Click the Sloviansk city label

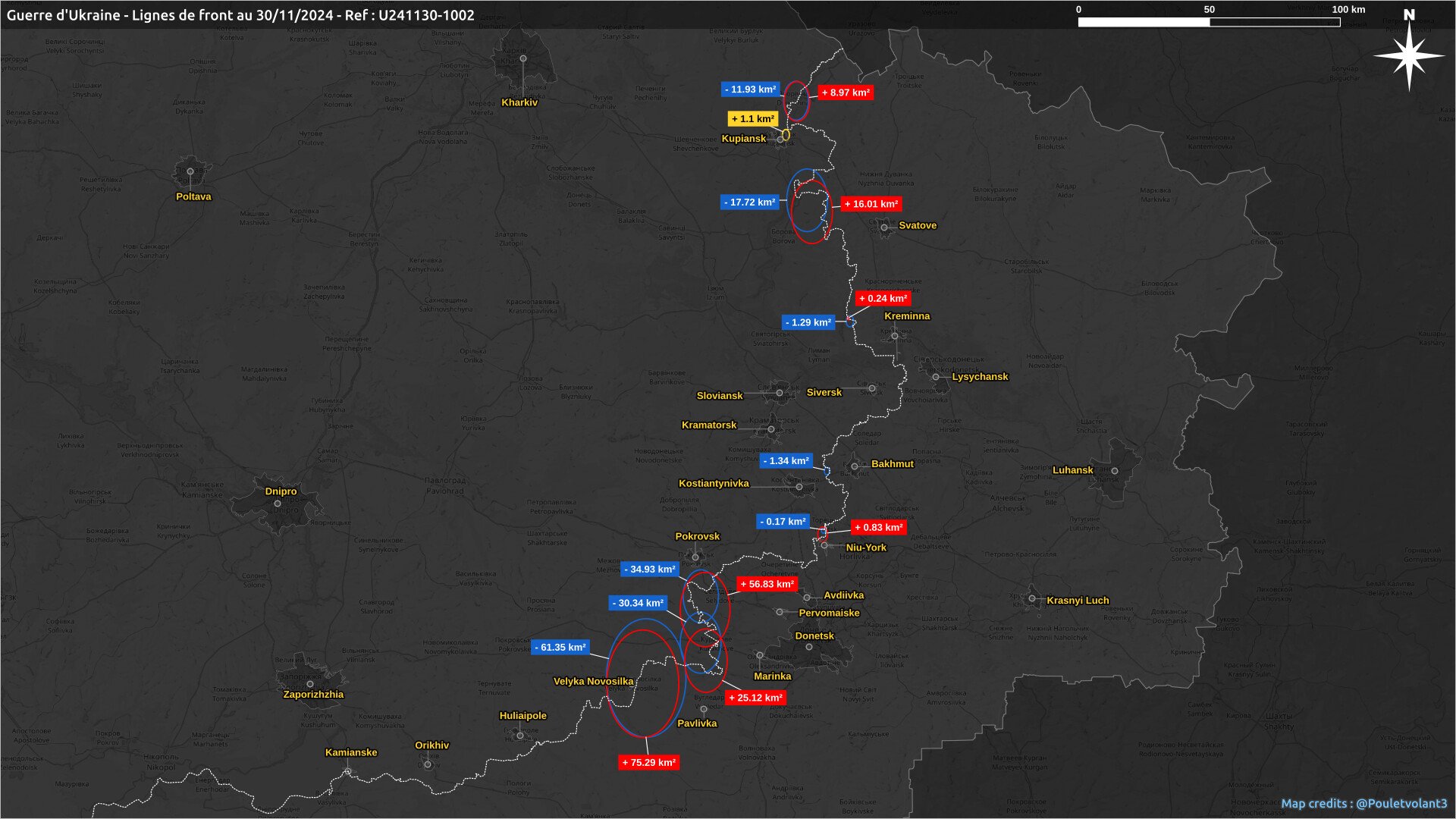point(720,396)
